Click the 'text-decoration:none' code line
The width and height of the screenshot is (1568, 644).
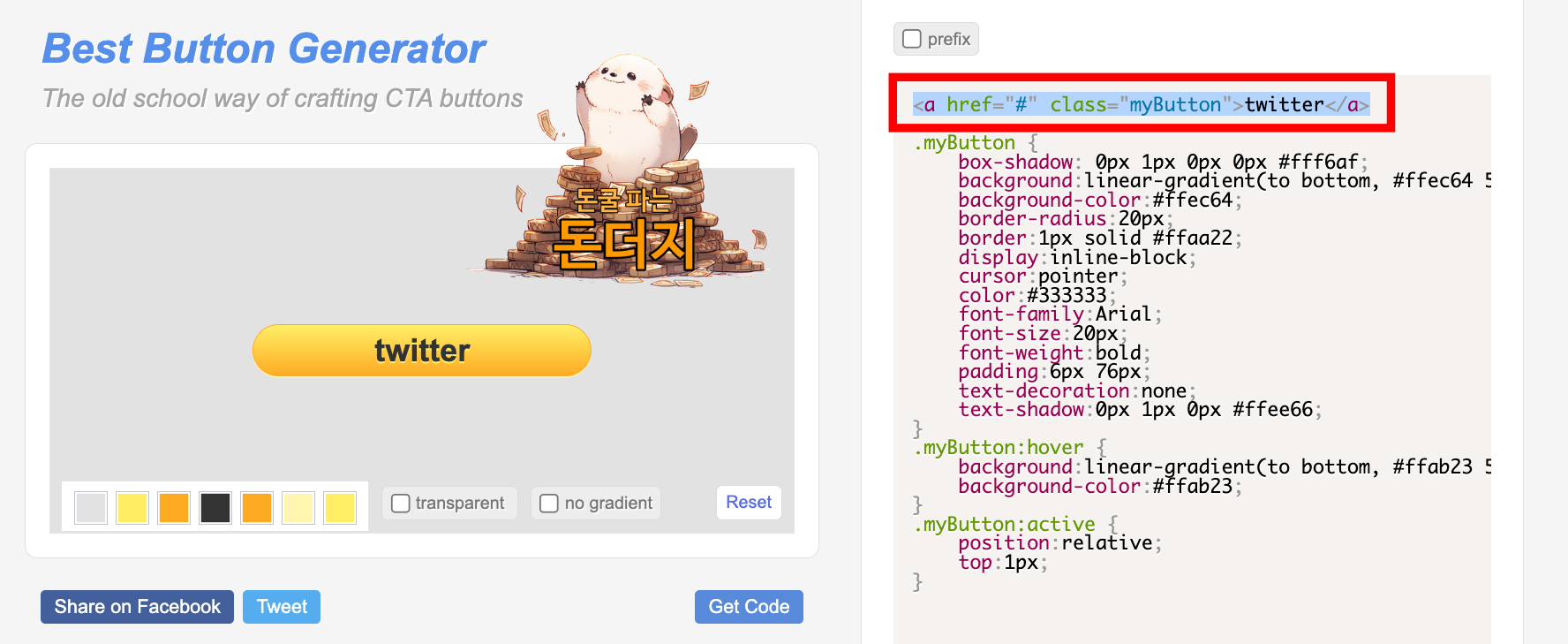point(1077,390)
